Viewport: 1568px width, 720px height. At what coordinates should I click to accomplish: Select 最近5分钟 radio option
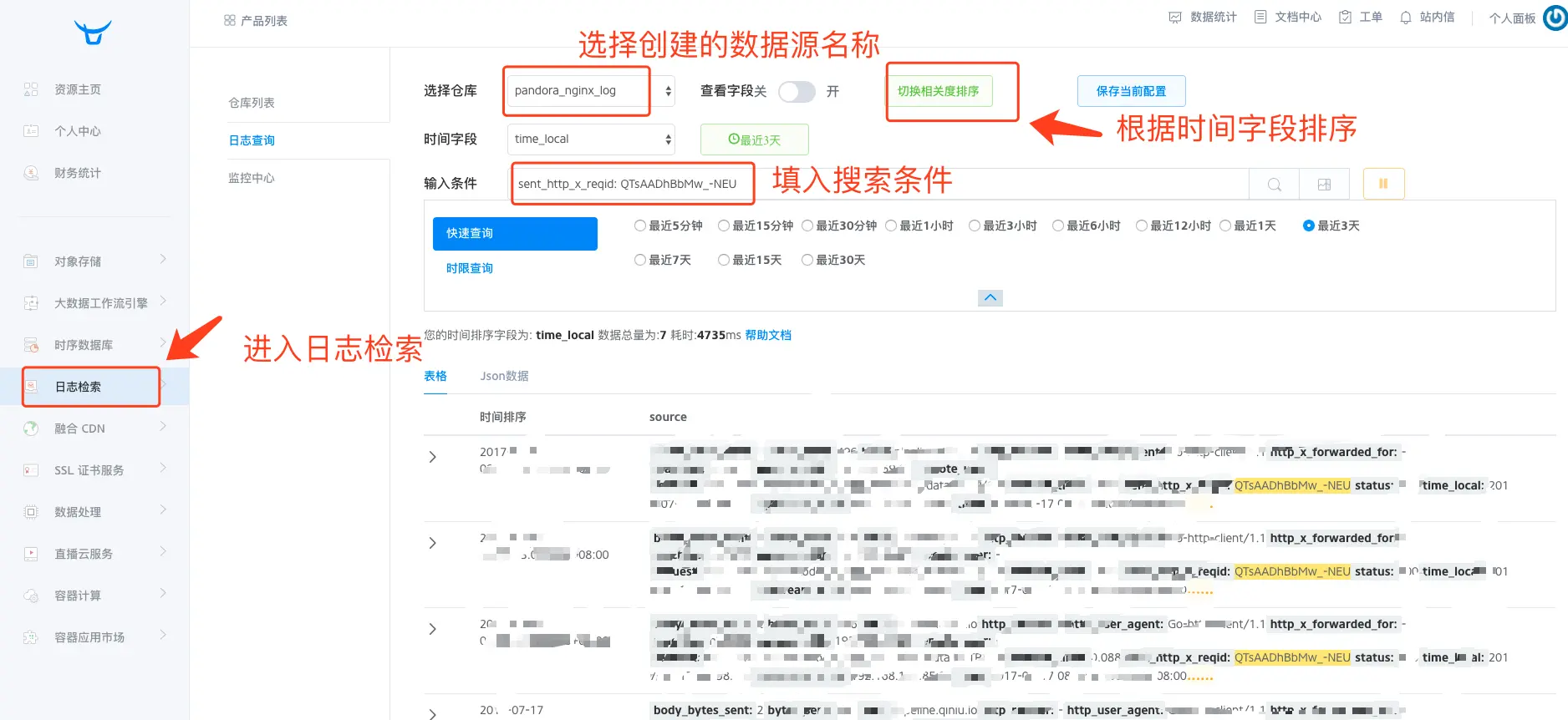(640, 226)
